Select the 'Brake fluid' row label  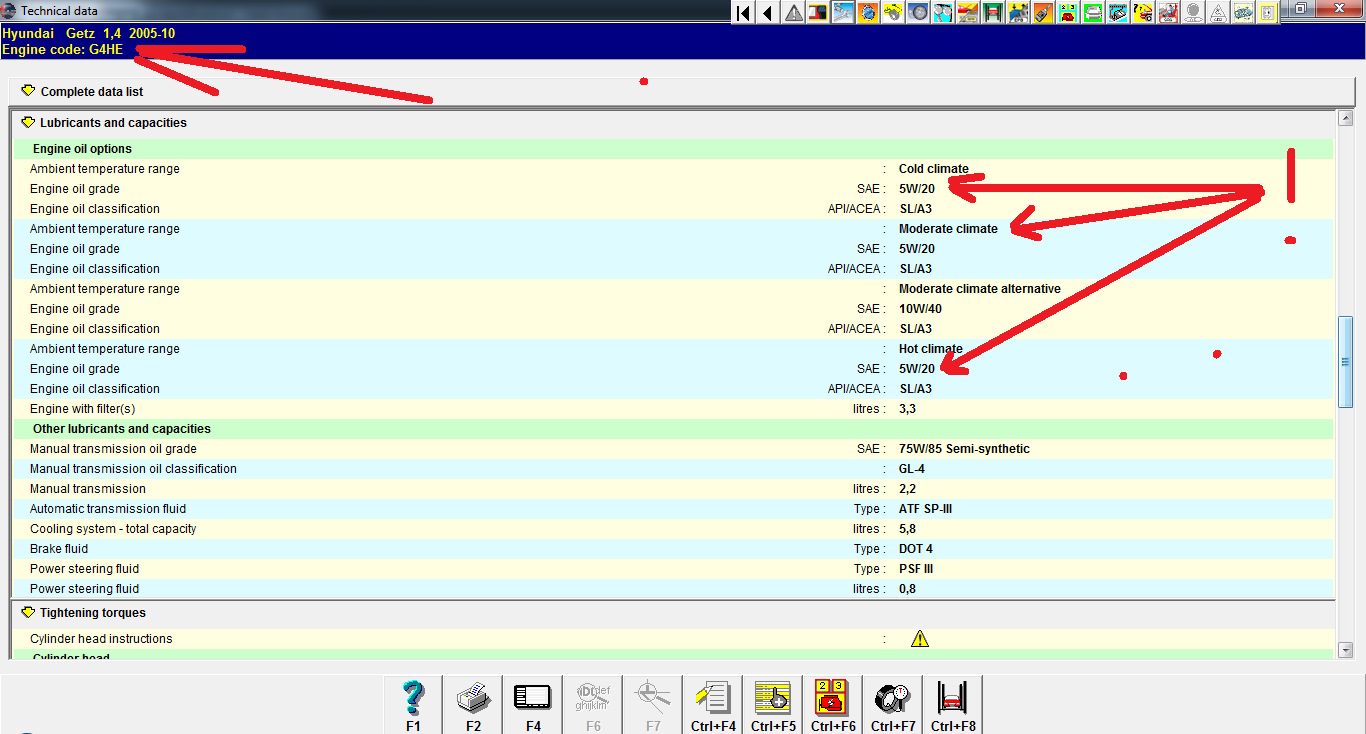pos(59,549)
